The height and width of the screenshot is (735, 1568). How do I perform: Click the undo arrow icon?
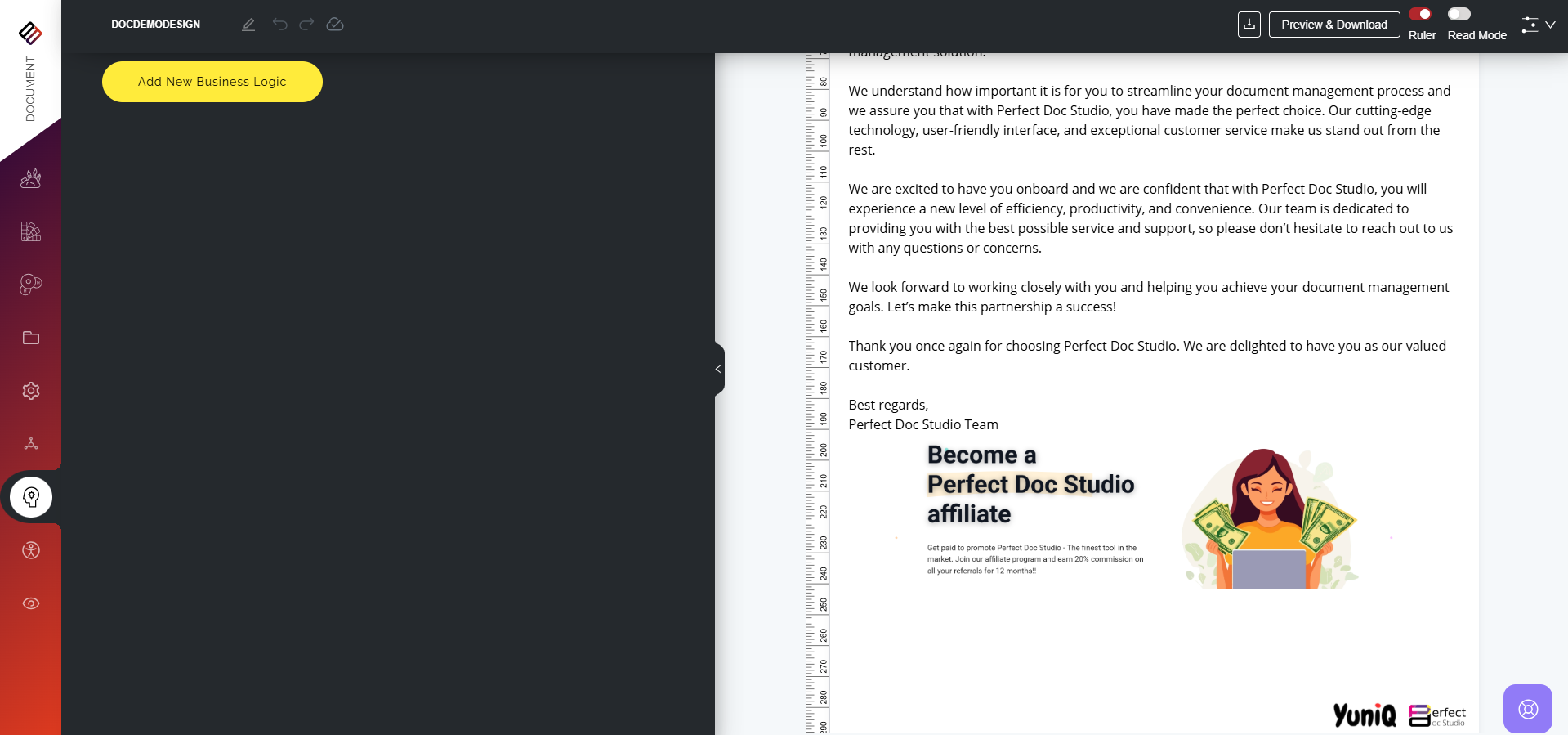point(280,25)
